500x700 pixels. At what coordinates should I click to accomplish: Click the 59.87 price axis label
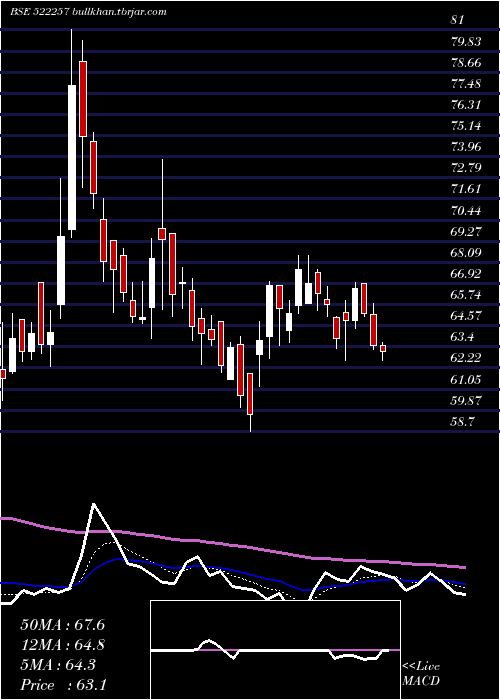coord(466,400)
